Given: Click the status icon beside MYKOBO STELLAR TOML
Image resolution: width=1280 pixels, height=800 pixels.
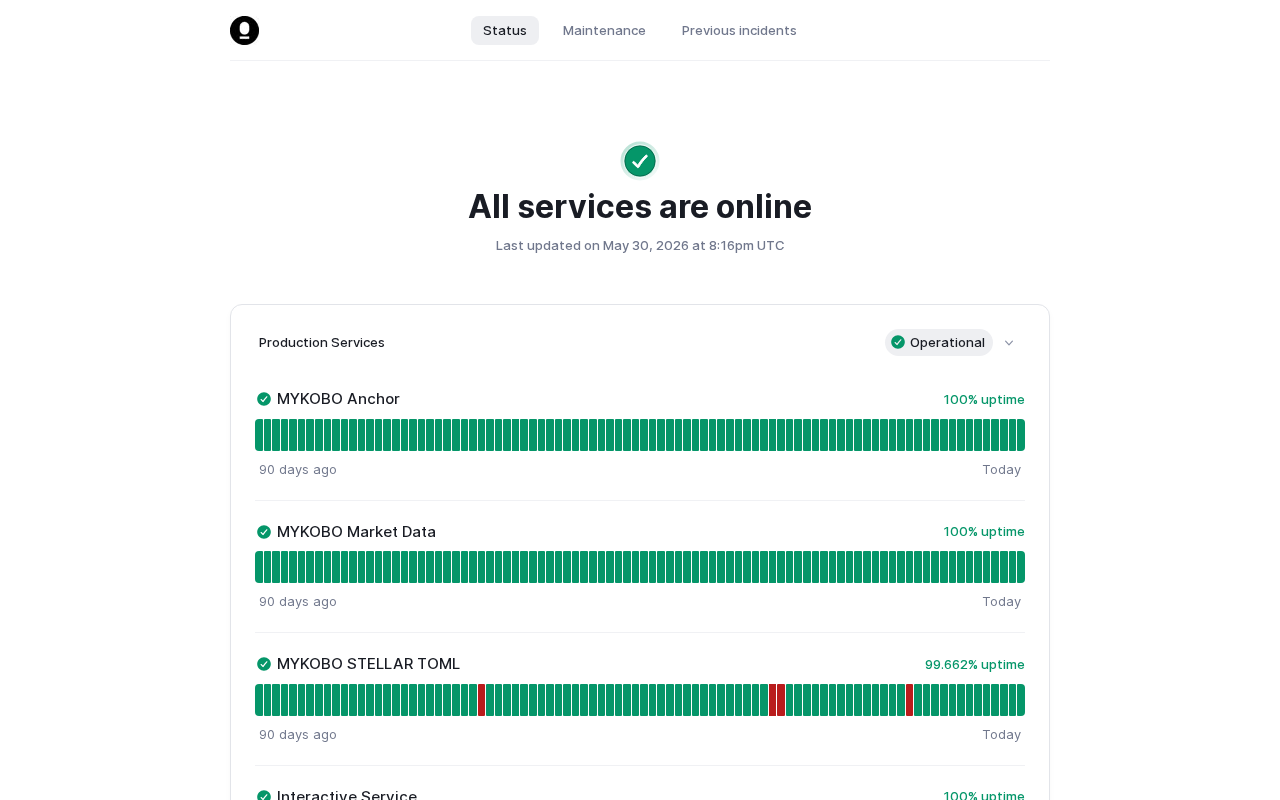Looking at the screenshot, I should pos(264,664).
